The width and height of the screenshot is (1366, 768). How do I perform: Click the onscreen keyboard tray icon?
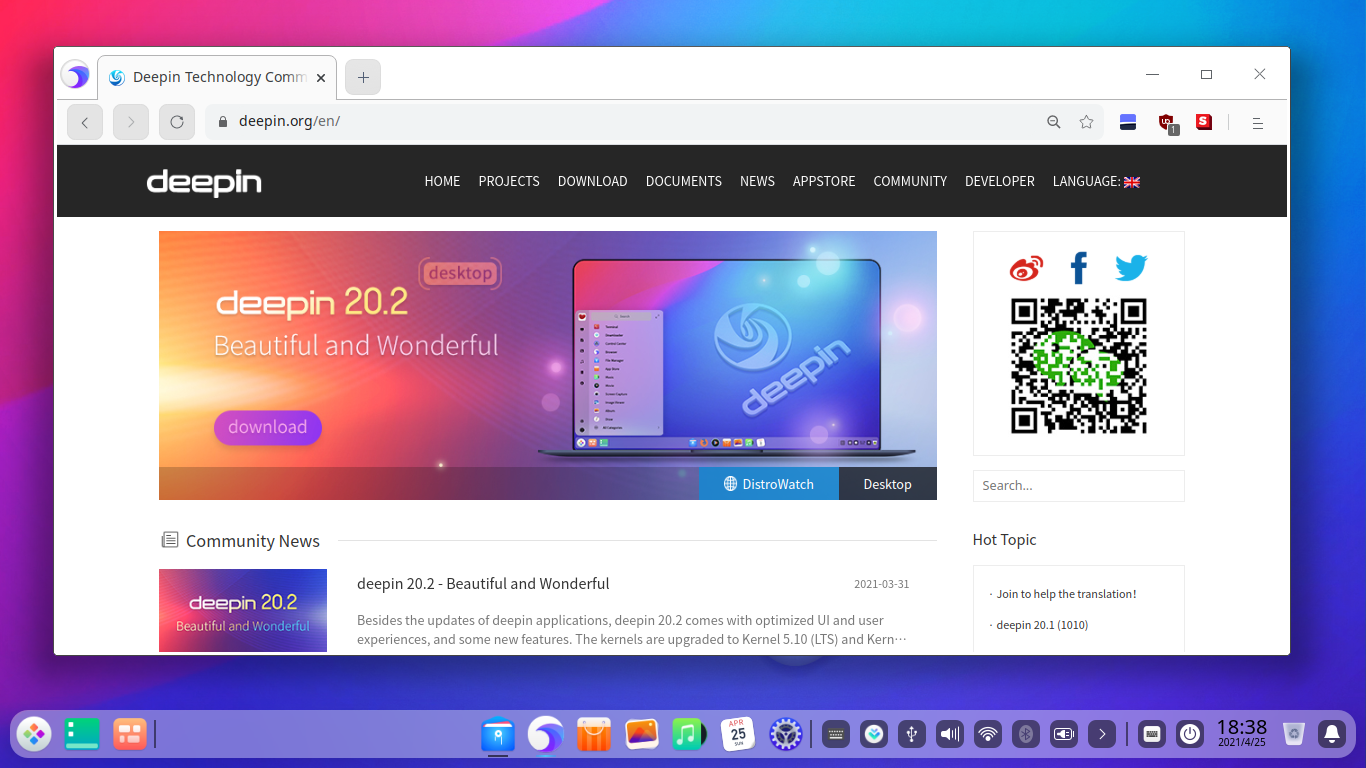(x=836, y=734)
